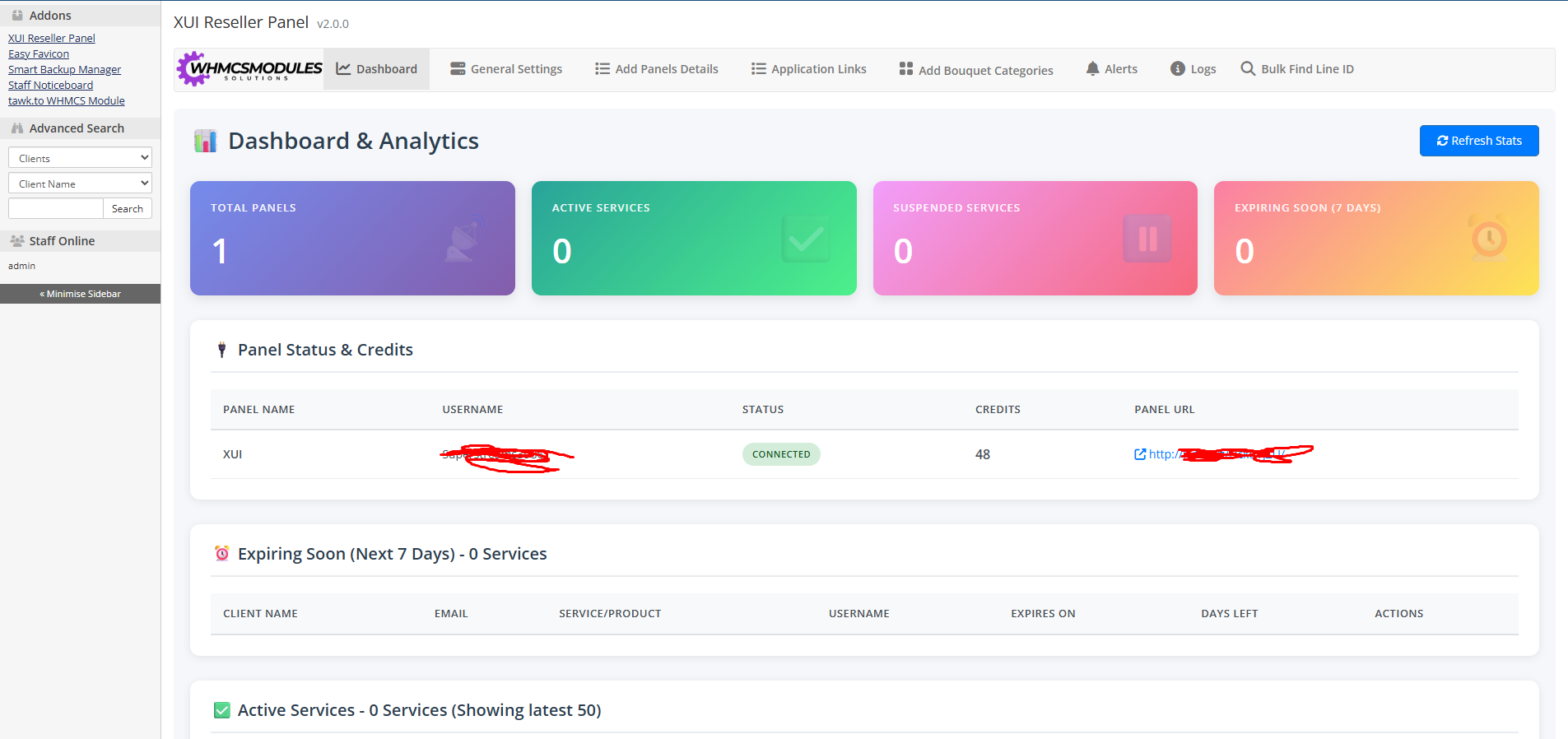Open Smart Backup Manager link

64,69
